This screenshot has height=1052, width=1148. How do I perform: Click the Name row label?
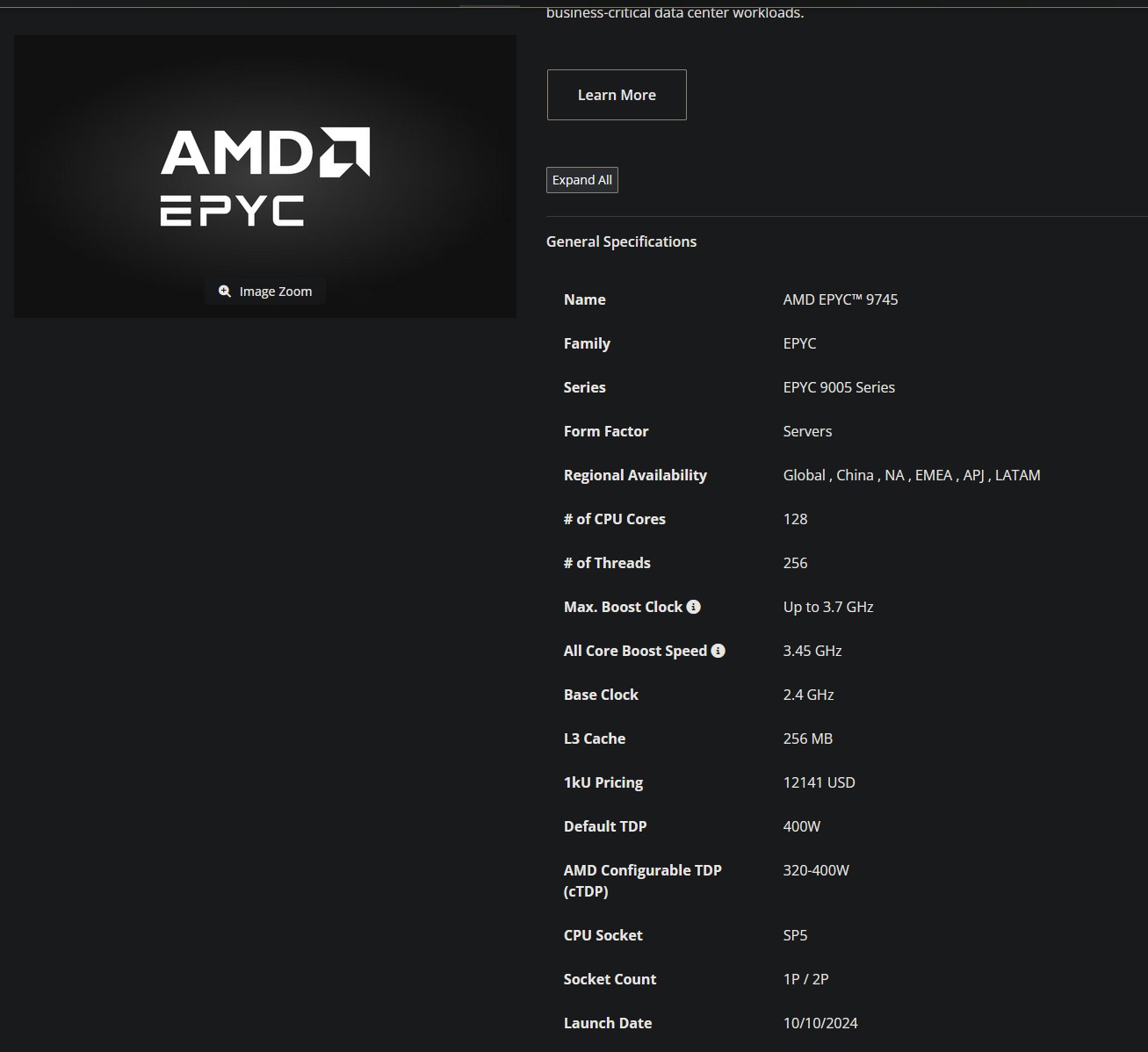(x=585, y=299)
